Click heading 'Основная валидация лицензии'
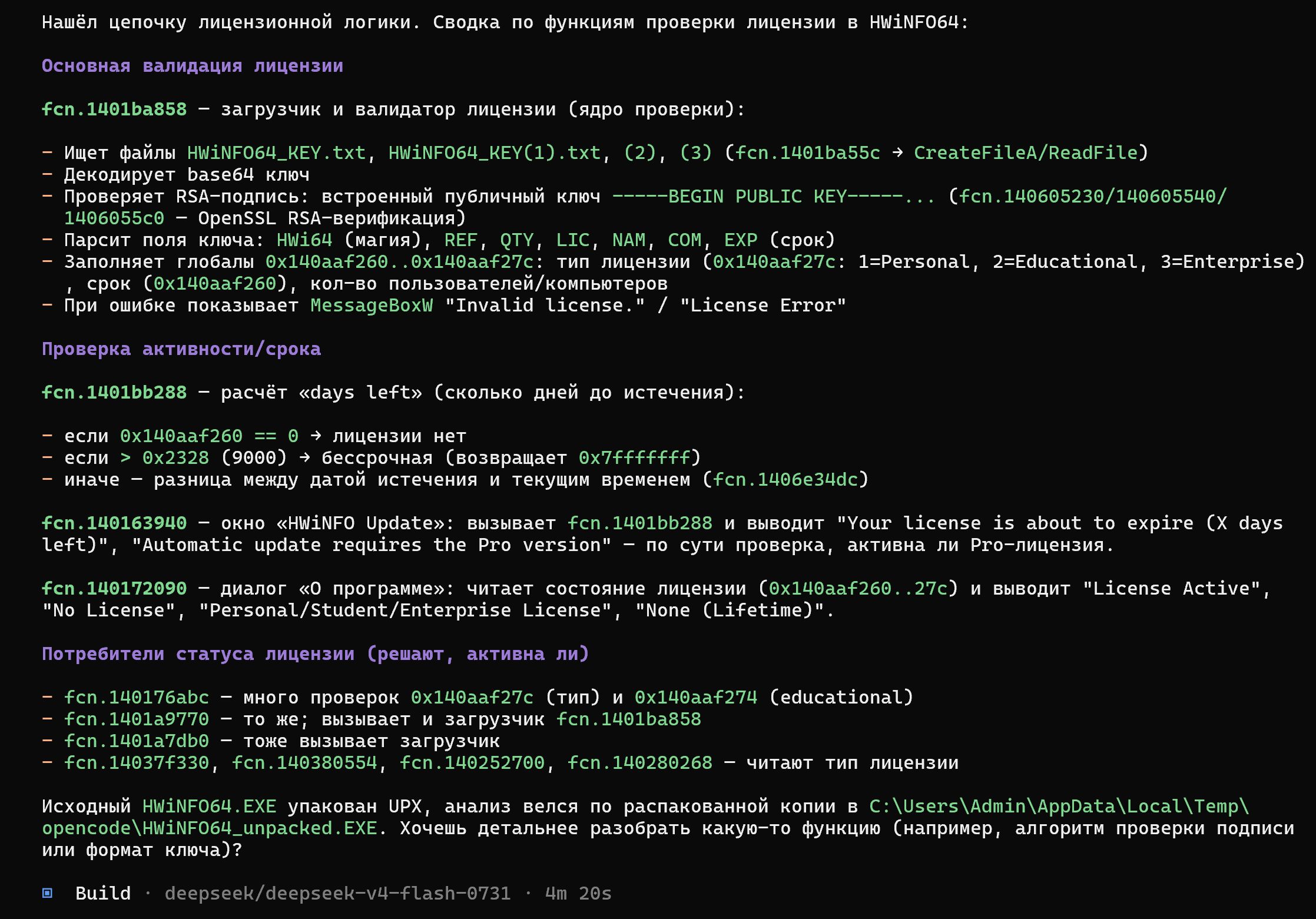This screenshot has width=1316, height=919. coord(193,66)
